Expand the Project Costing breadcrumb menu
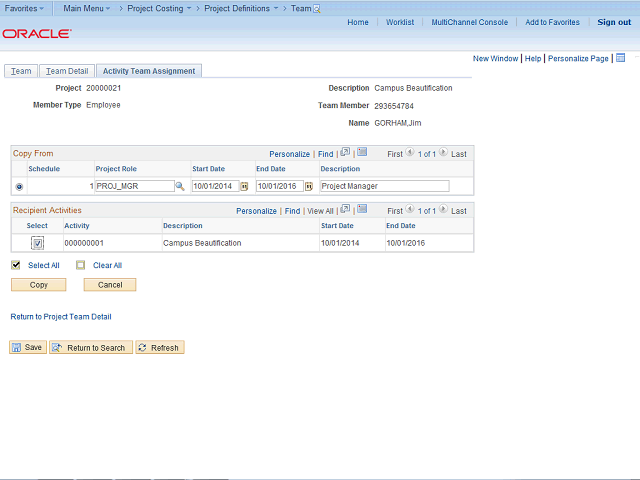Image resolution: width=640 pixels, height=480 pixels. click(x=159, y=9)
